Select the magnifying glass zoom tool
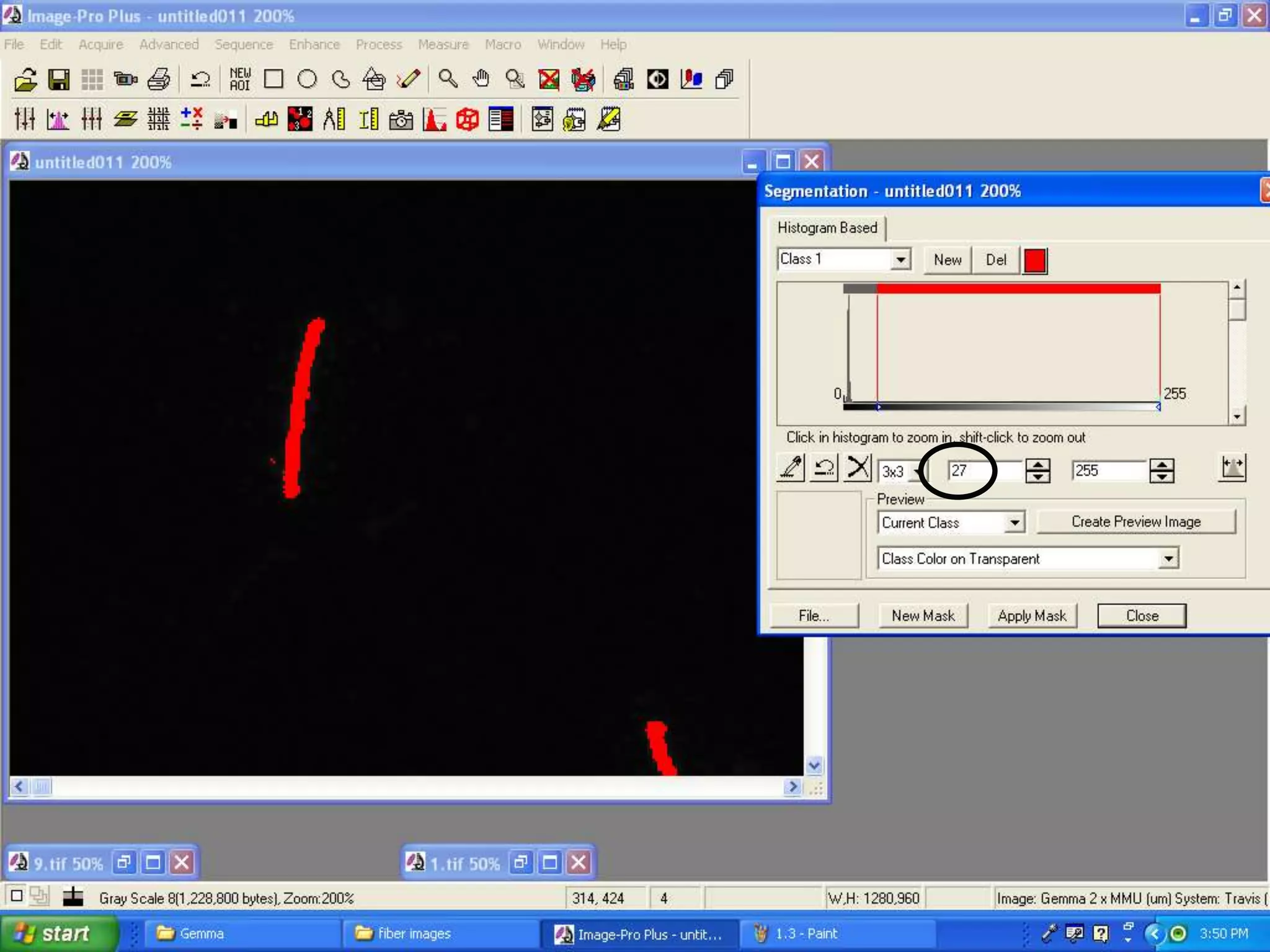Screen dimensions: 1270x952 click(448, 79)
